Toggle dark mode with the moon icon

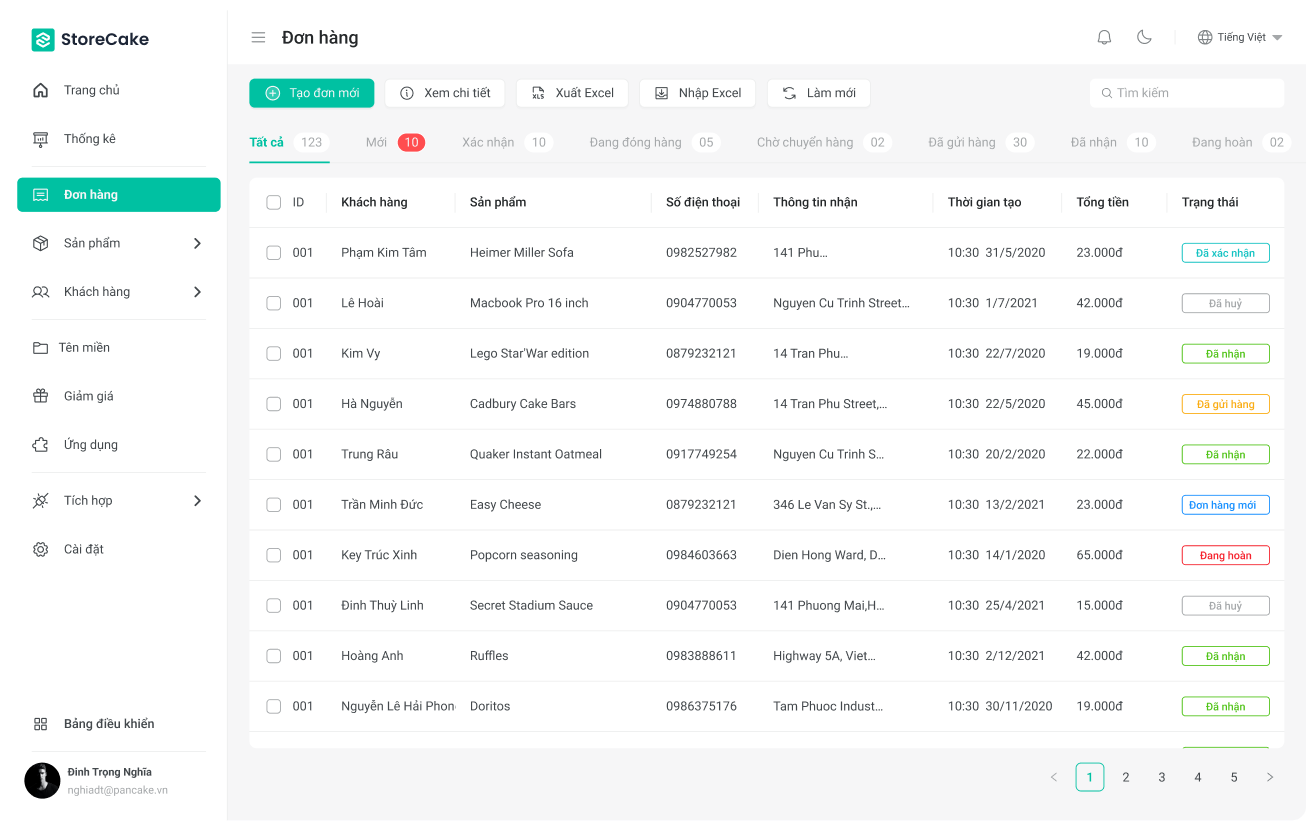point(1144,37)
